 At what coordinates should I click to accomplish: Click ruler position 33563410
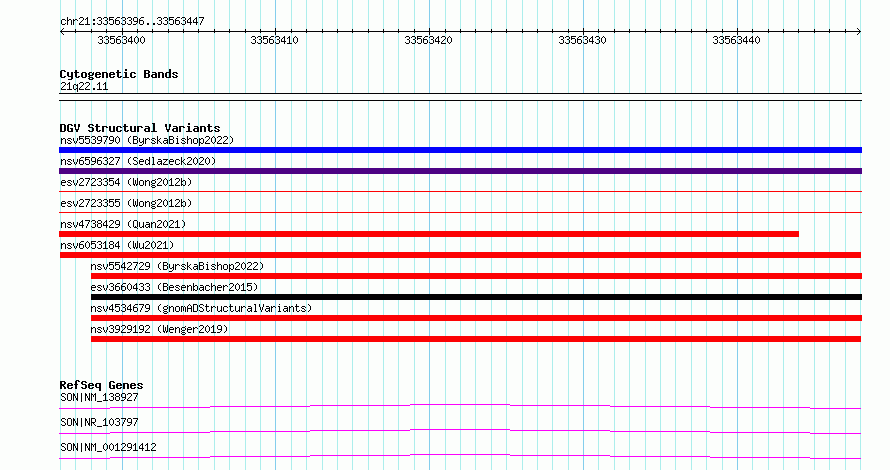274,40
